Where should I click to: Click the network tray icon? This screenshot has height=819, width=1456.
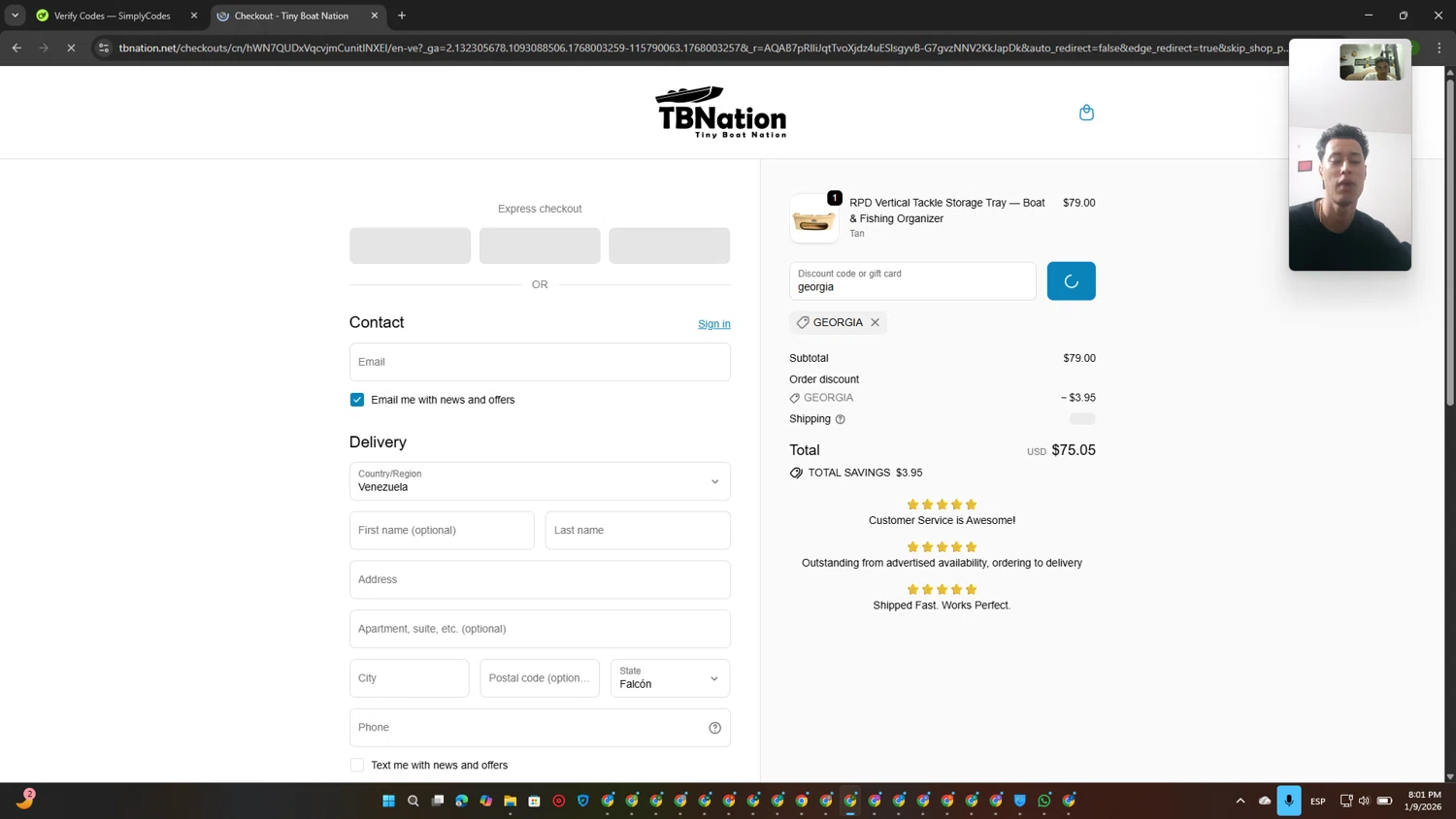pos(1345,801)
